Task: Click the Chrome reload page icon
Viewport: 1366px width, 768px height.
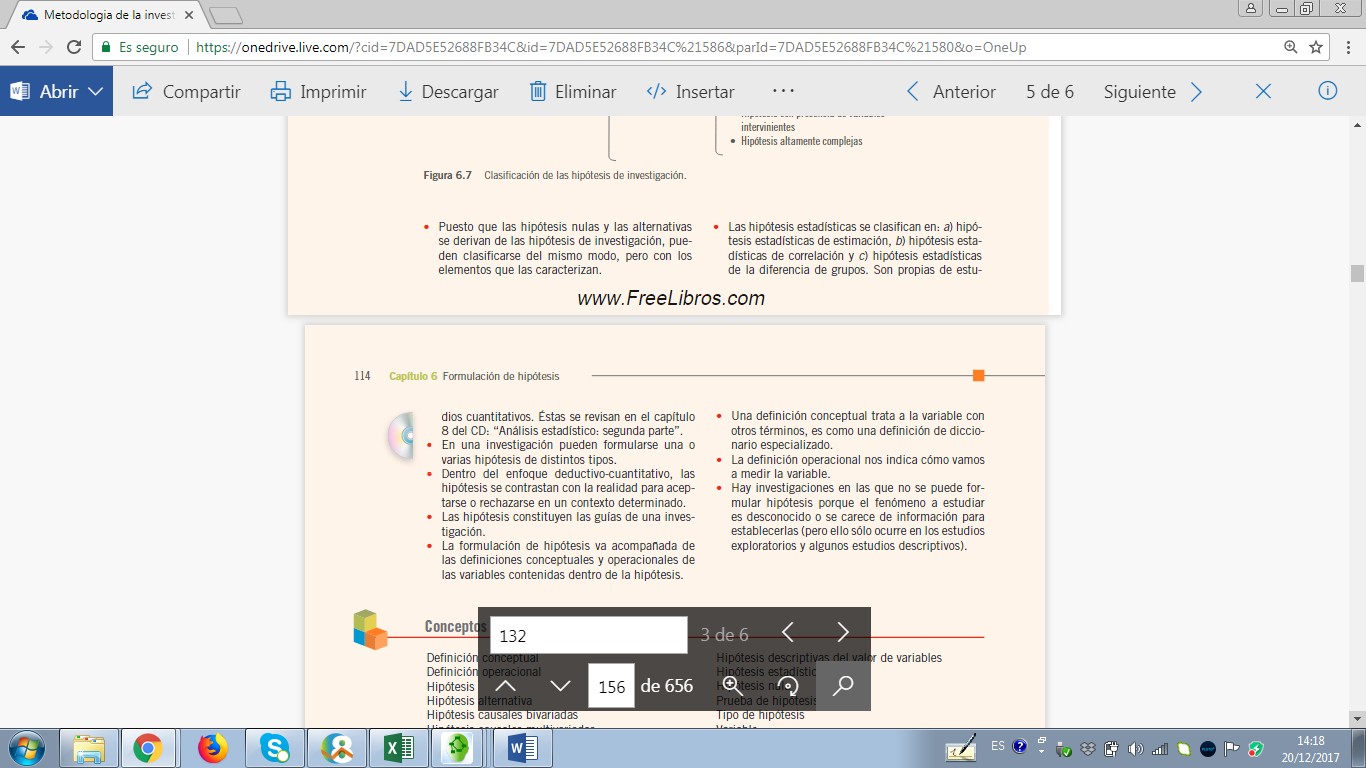Action: (x=74, y=47)
